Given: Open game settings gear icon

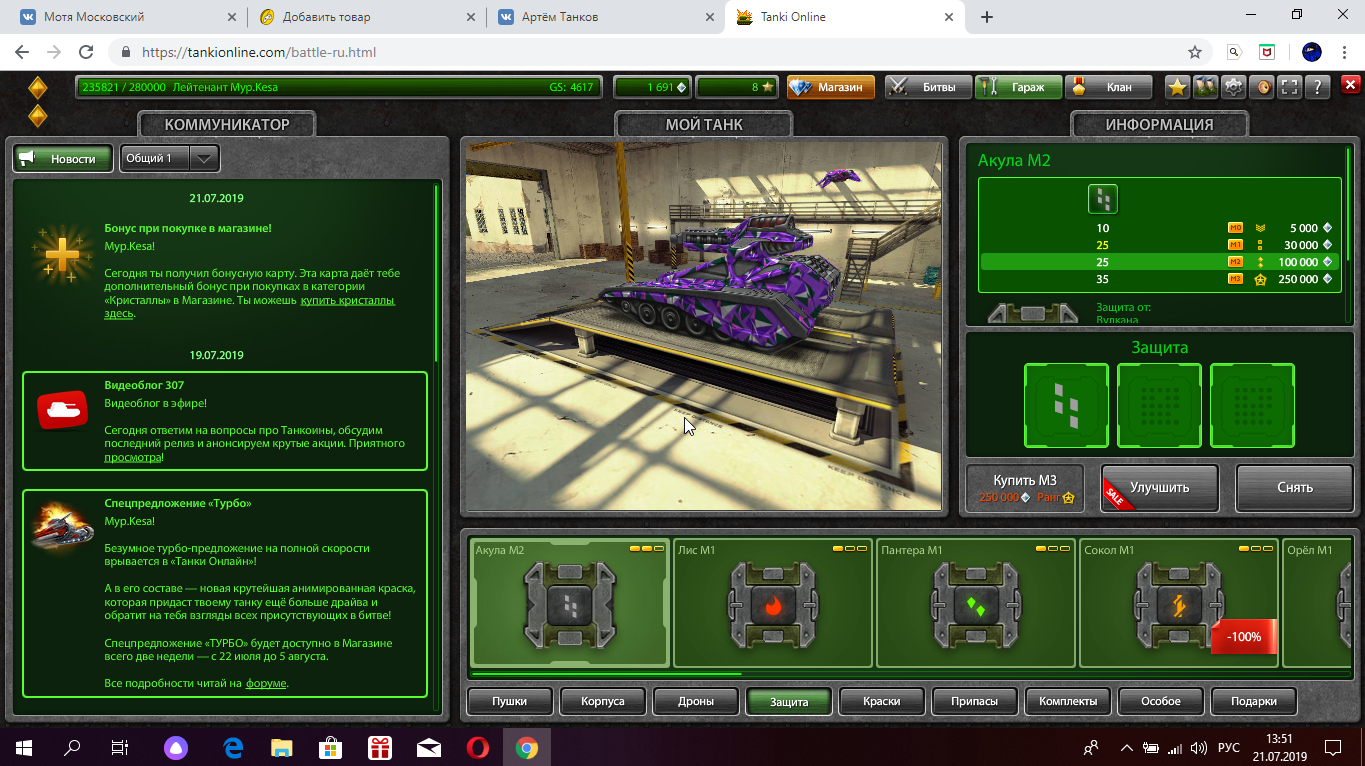Looking at the screenshot, I should click(1234, 87).
